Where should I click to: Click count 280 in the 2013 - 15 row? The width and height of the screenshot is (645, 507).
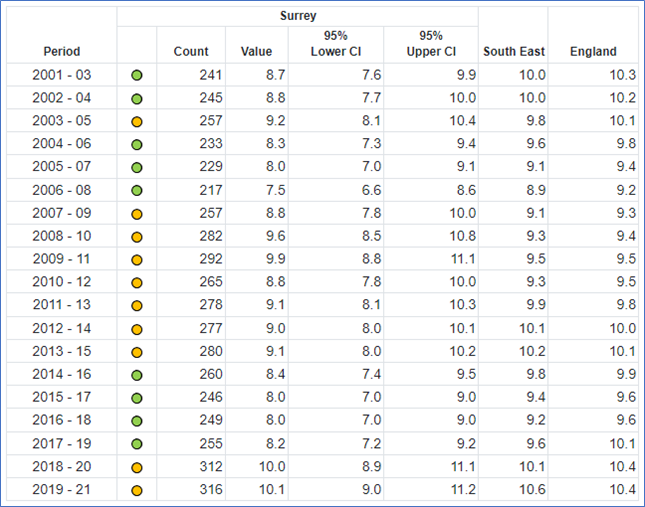(211, 351)
